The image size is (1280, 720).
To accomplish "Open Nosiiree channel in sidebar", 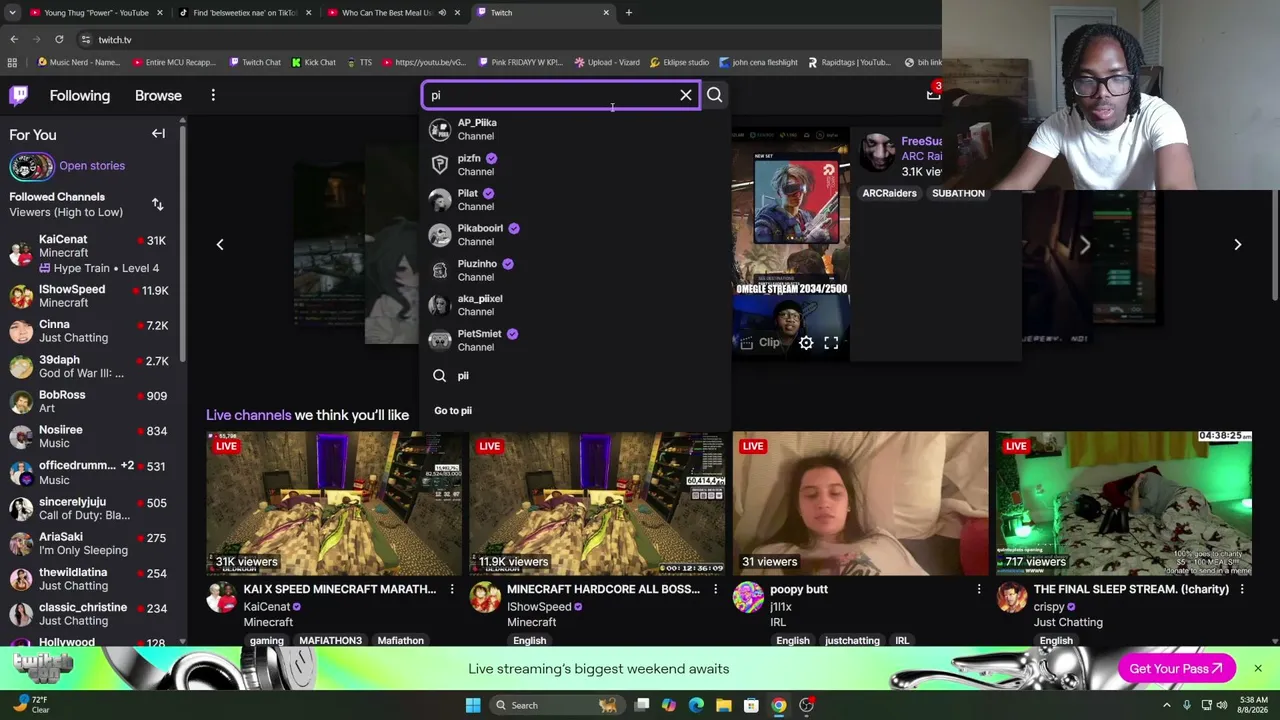I will pos(90,436).
